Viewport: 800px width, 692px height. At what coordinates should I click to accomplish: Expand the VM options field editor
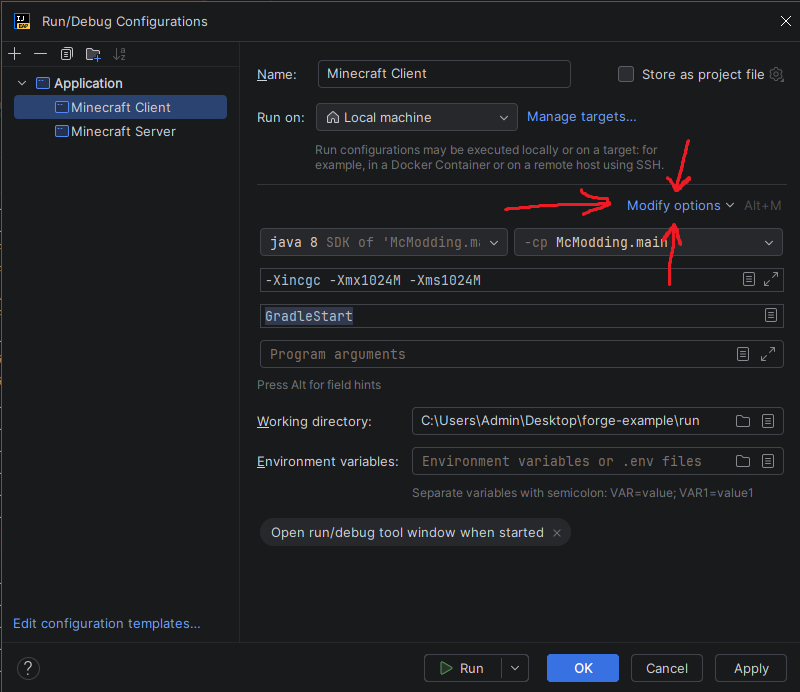(769, 280)
